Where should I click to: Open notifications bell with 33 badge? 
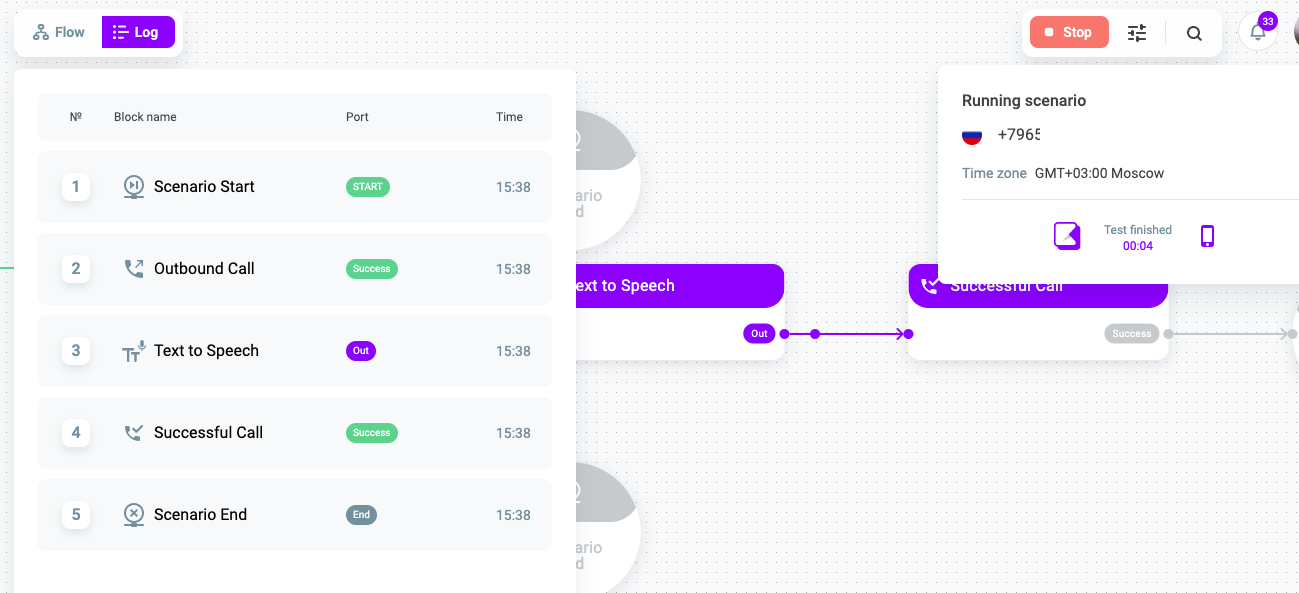[x=1258, y=31]
